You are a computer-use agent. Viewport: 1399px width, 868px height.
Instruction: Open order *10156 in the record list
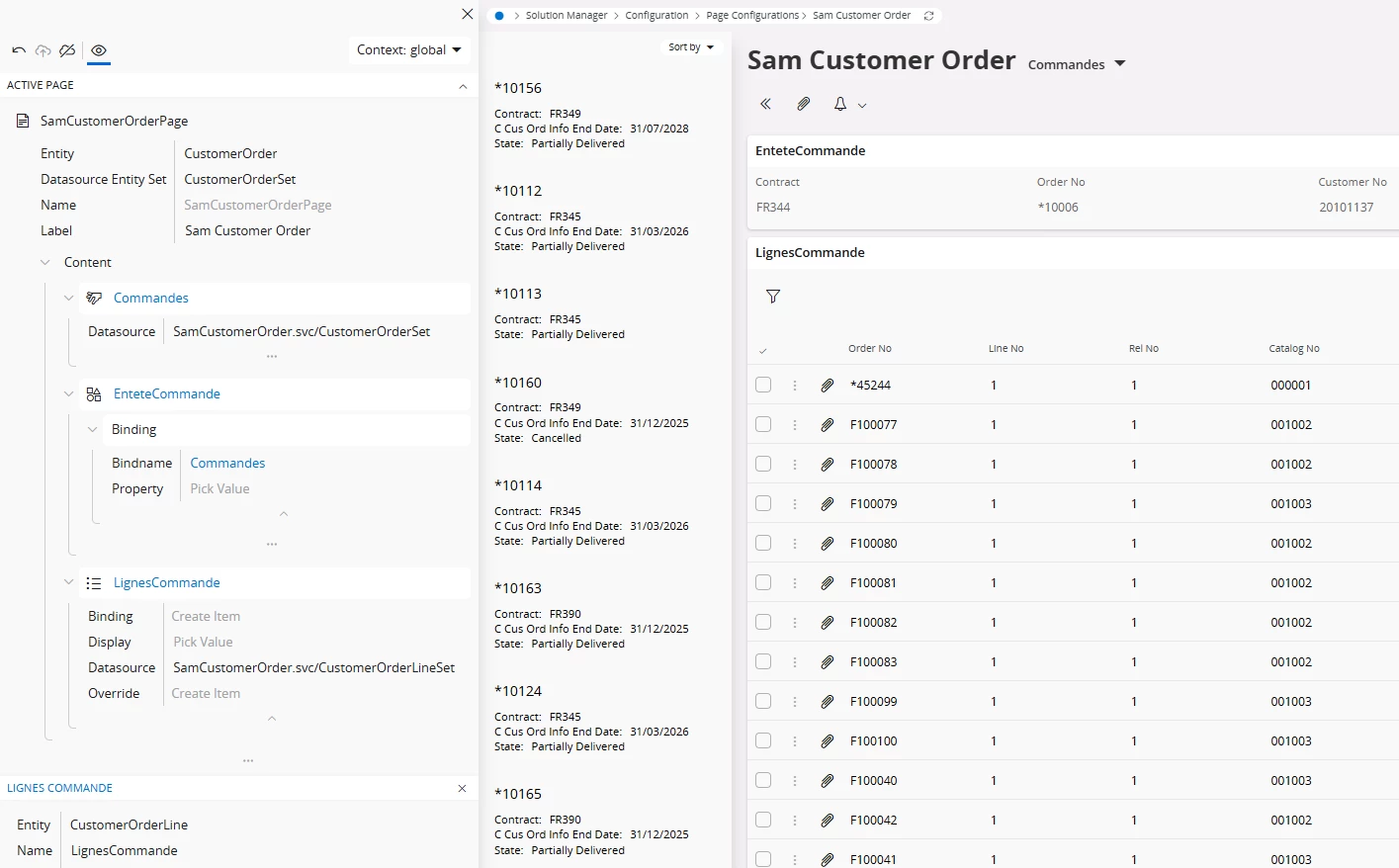tap(518, 88)
